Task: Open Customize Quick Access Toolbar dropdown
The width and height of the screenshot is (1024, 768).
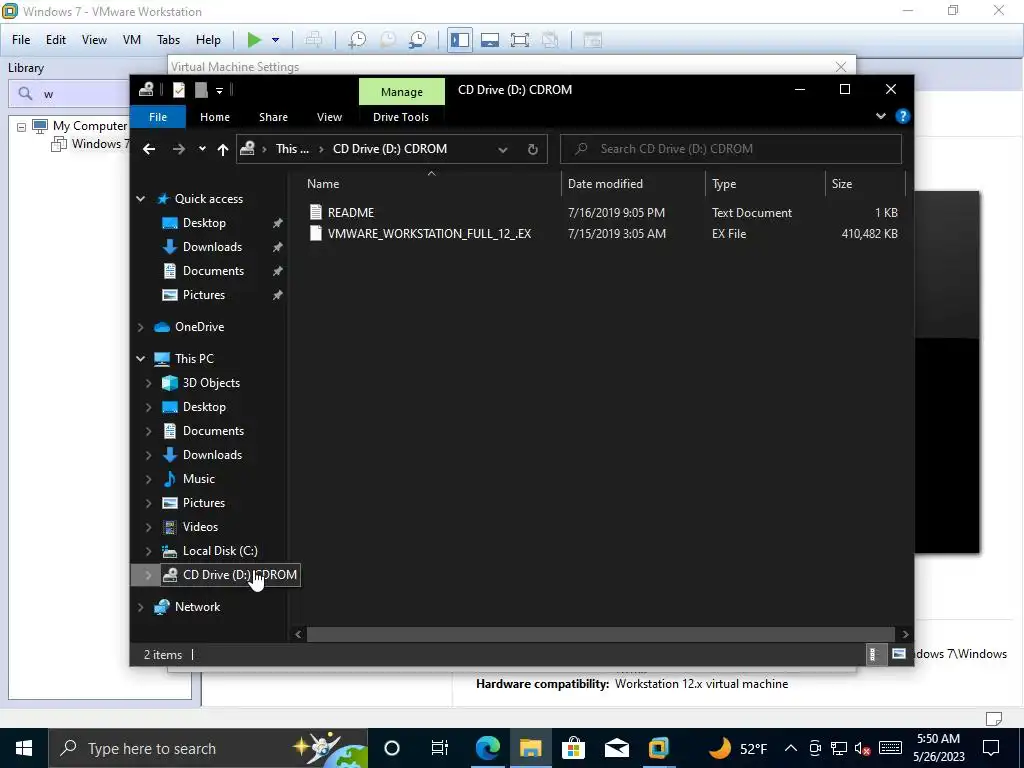Action: [219, 91]
